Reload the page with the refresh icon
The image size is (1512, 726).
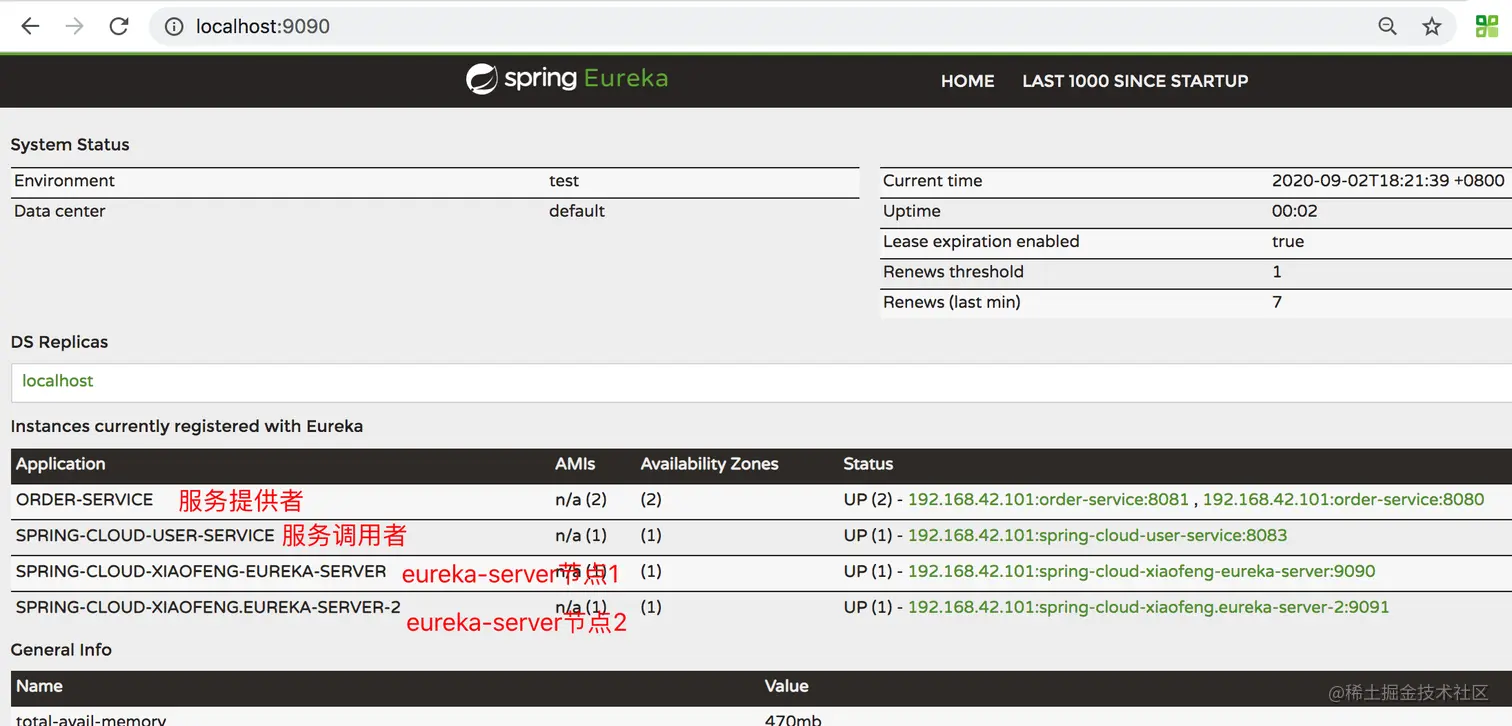point(119,26)
